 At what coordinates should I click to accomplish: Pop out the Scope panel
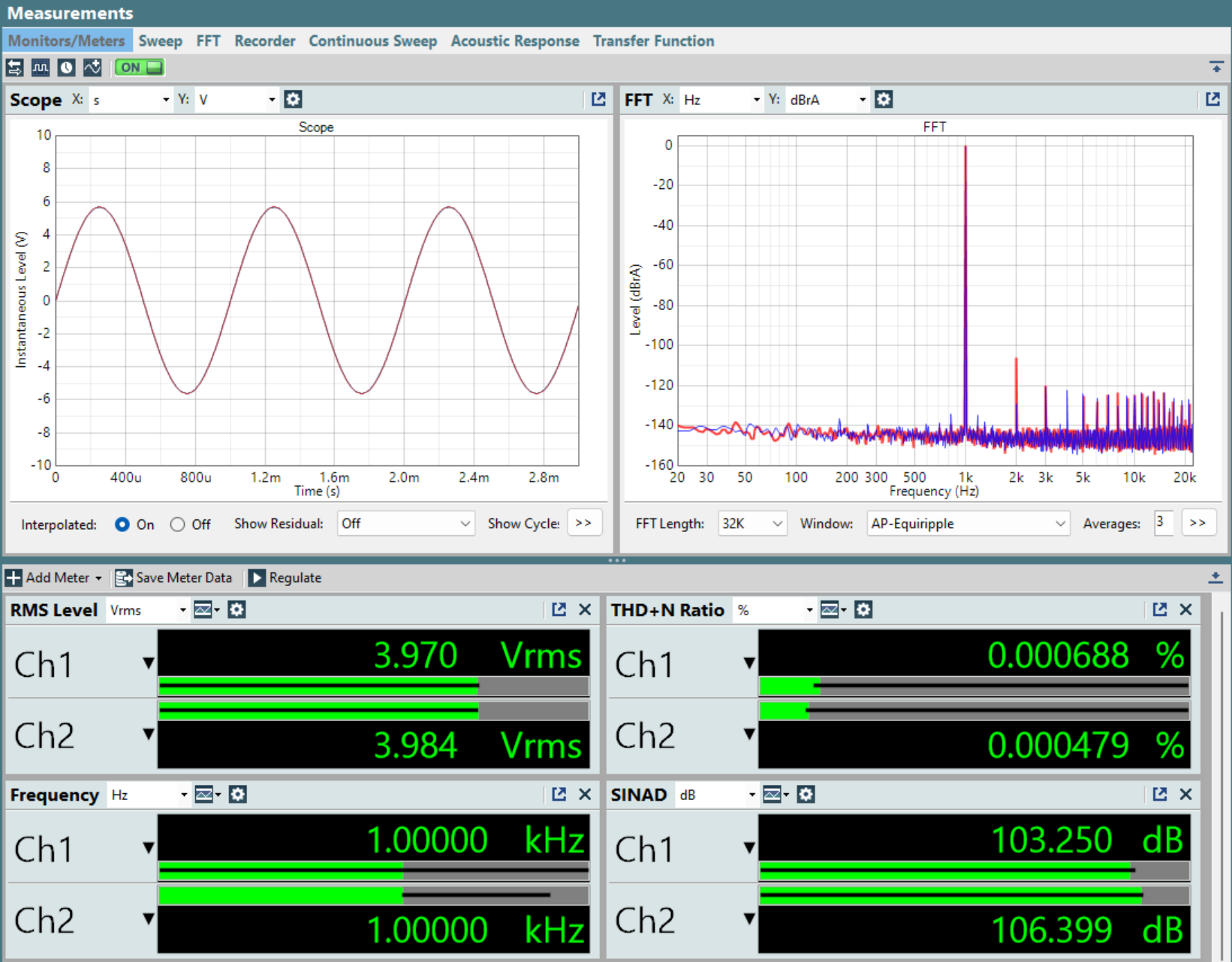(x=598, y=99)
